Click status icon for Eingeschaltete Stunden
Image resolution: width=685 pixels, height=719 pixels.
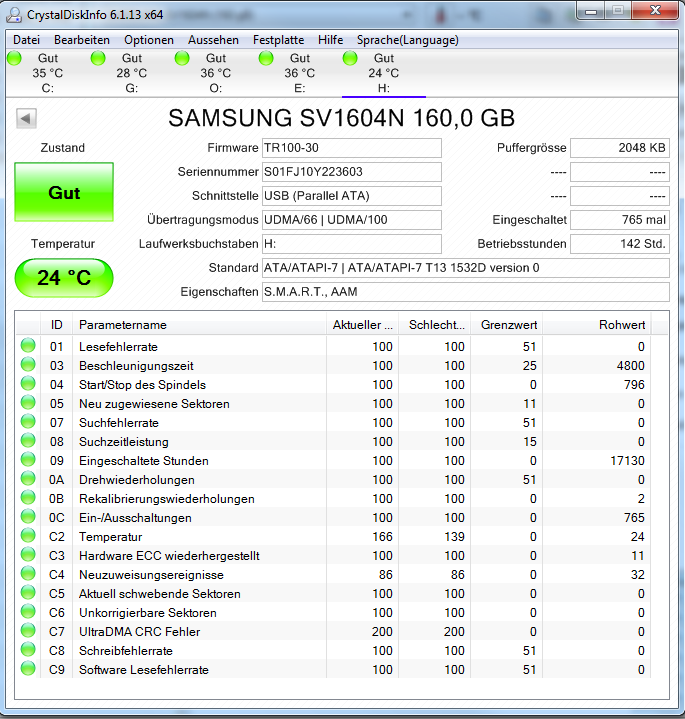(28, 459)
